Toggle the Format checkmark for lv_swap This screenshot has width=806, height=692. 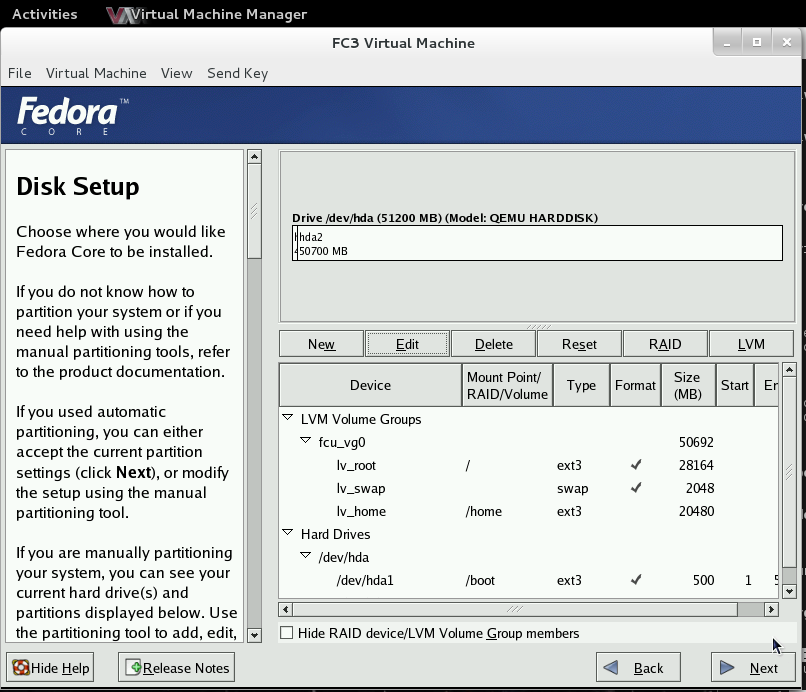(x=636, y=487)
